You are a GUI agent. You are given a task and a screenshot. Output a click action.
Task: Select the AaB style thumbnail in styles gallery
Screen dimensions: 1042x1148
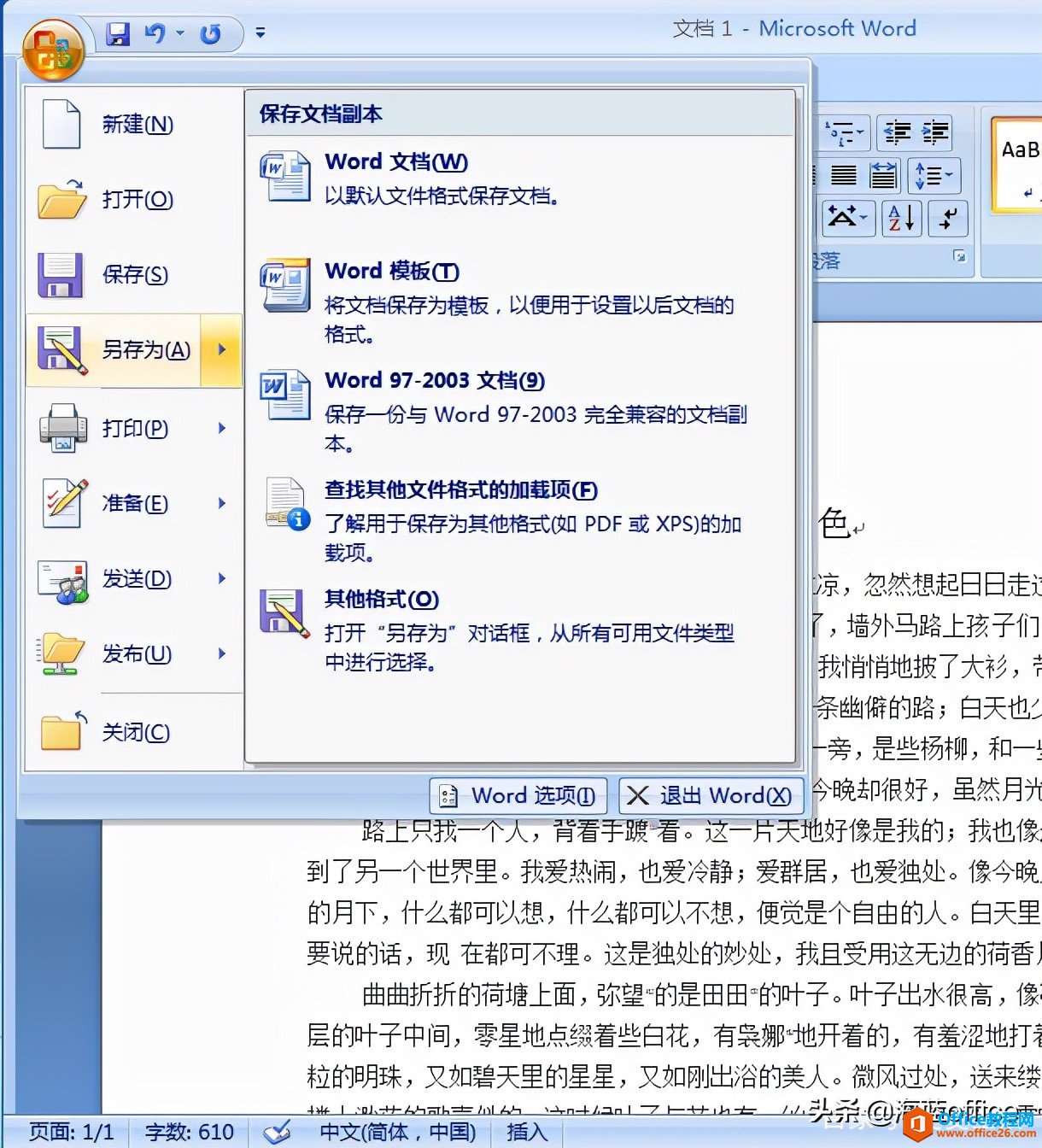tap(1016, 166)
